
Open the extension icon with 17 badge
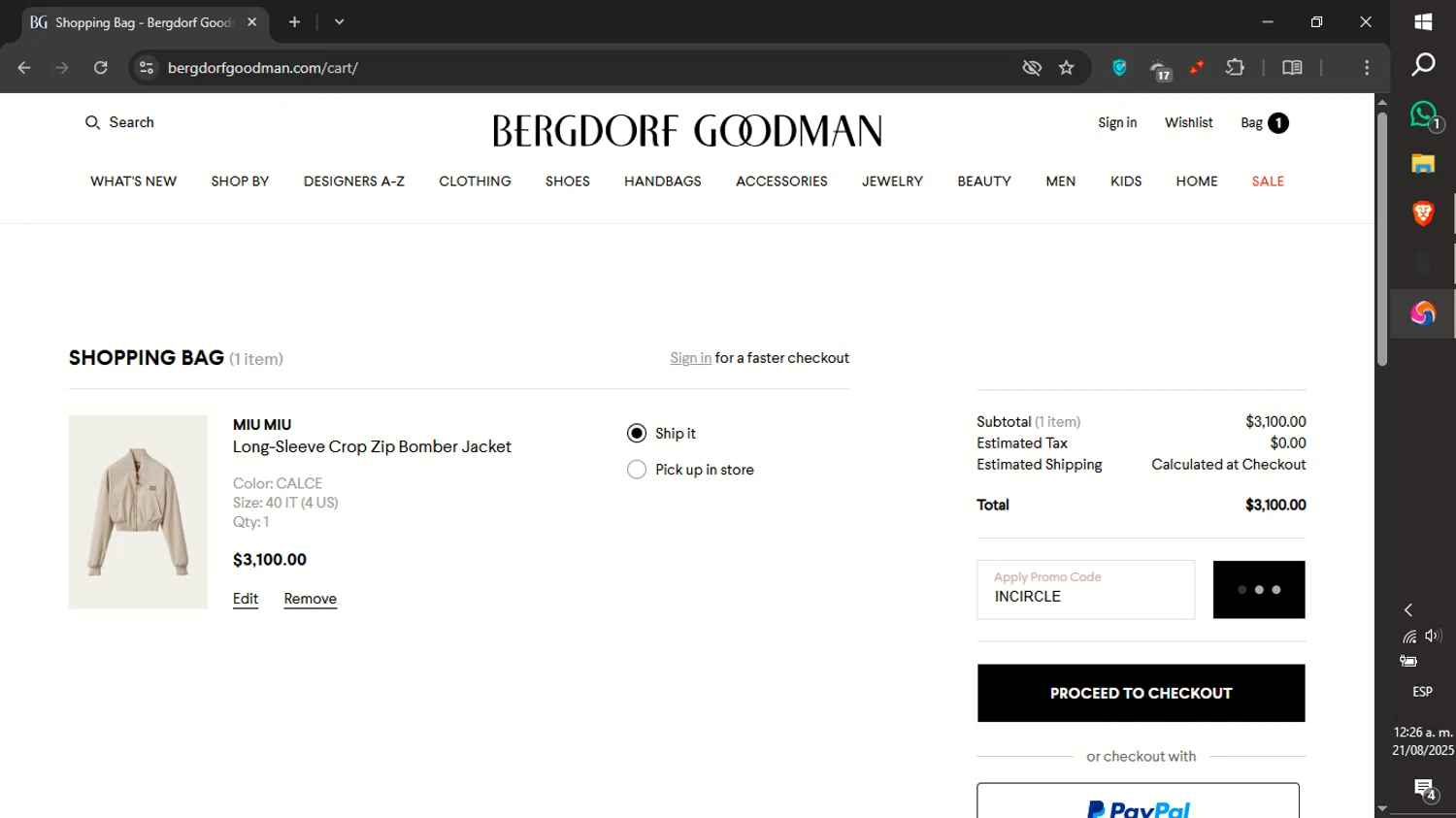[x=1160, y=70]
